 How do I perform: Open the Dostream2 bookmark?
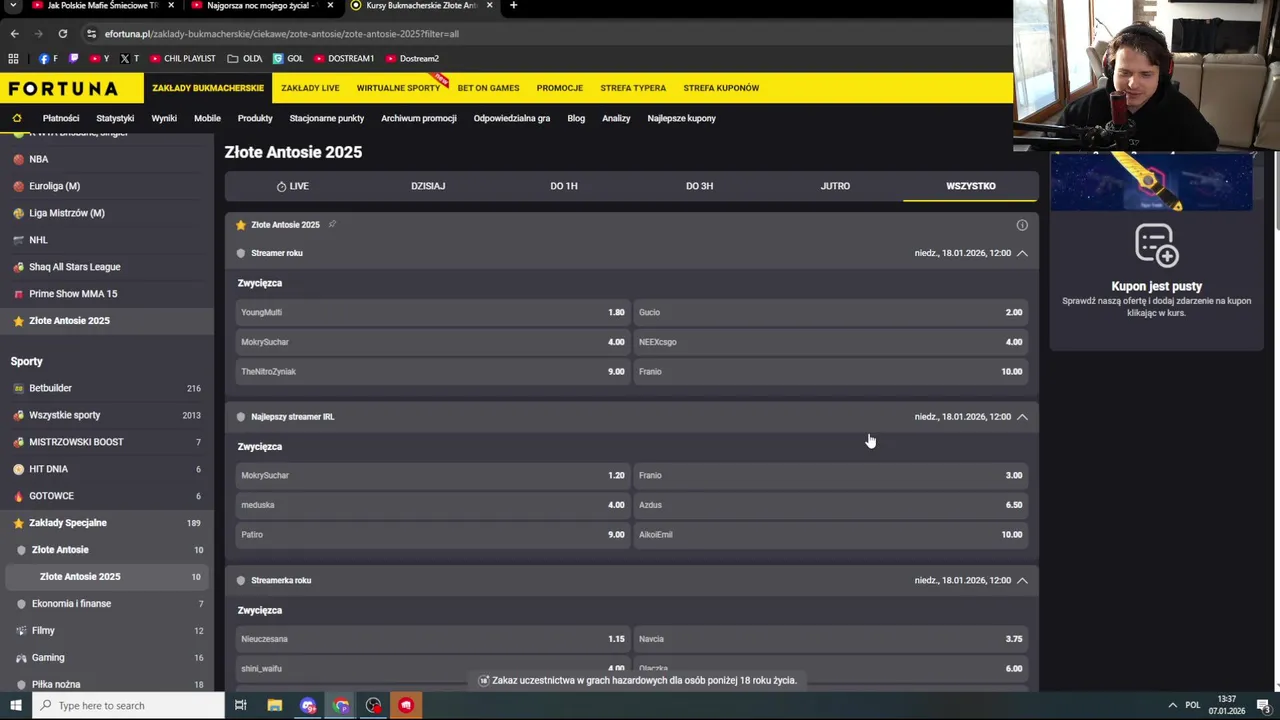tap(412, 58)
